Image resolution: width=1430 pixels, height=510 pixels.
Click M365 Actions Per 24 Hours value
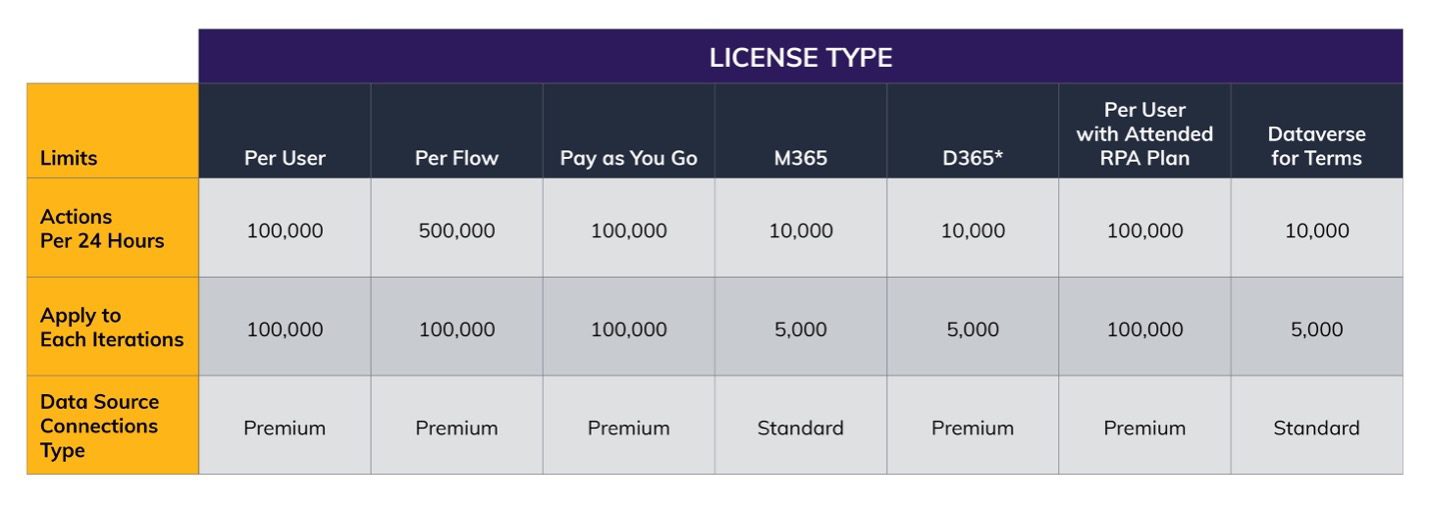(801, 231)
